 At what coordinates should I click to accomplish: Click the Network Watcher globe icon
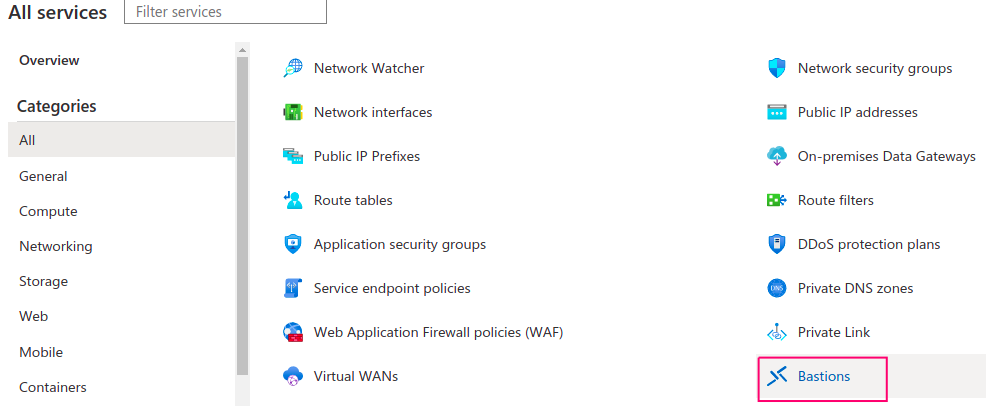pyautogui.click(x=293, y=69)
